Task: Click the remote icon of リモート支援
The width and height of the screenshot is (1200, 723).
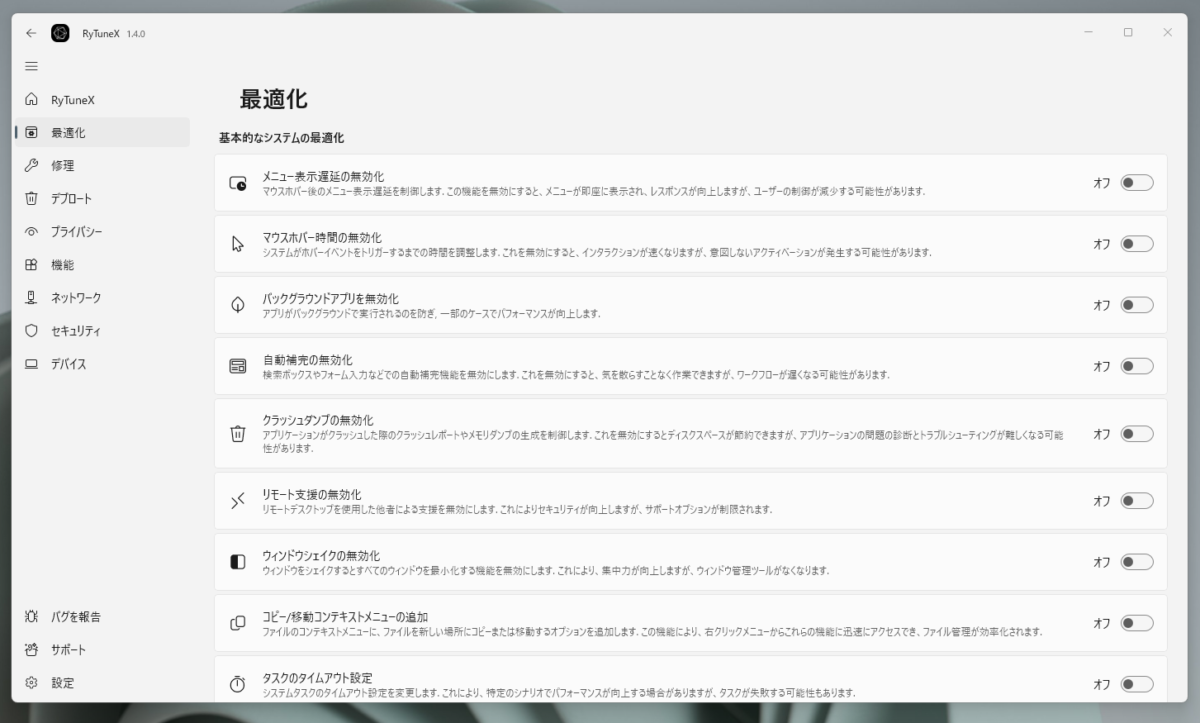Action: 238,501
